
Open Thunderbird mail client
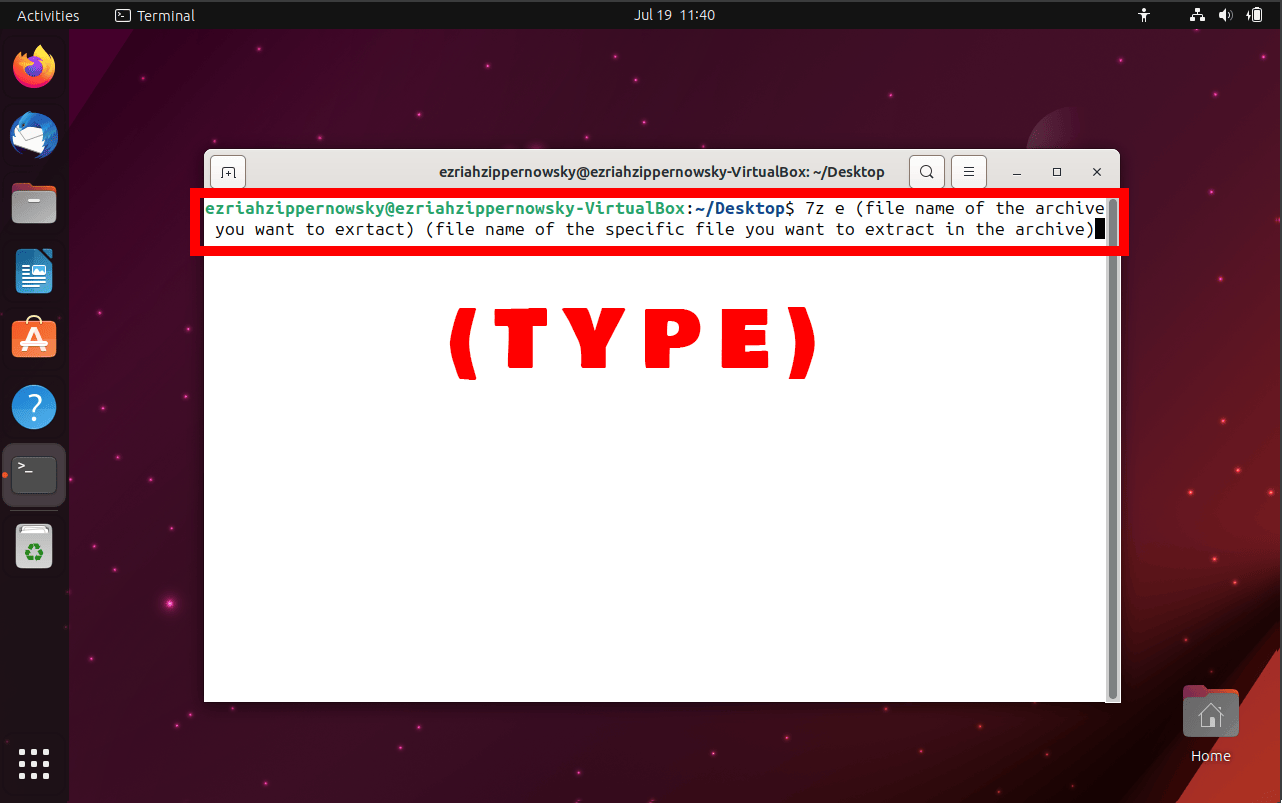tap(34, 135)
